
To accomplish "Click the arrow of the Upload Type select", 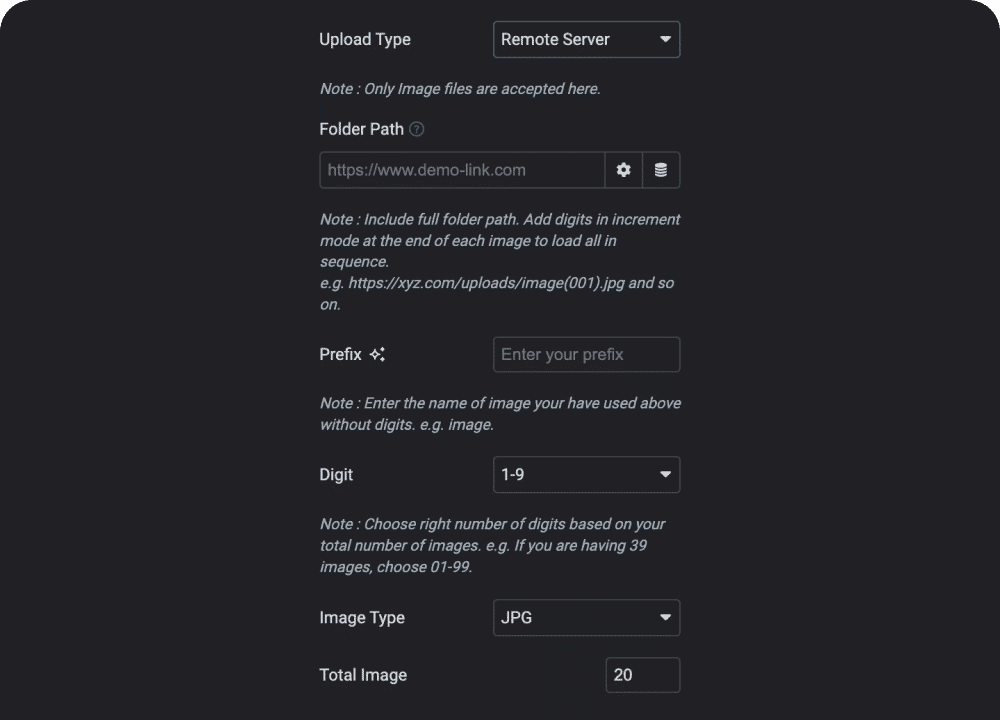I will (x=665, y=40).
